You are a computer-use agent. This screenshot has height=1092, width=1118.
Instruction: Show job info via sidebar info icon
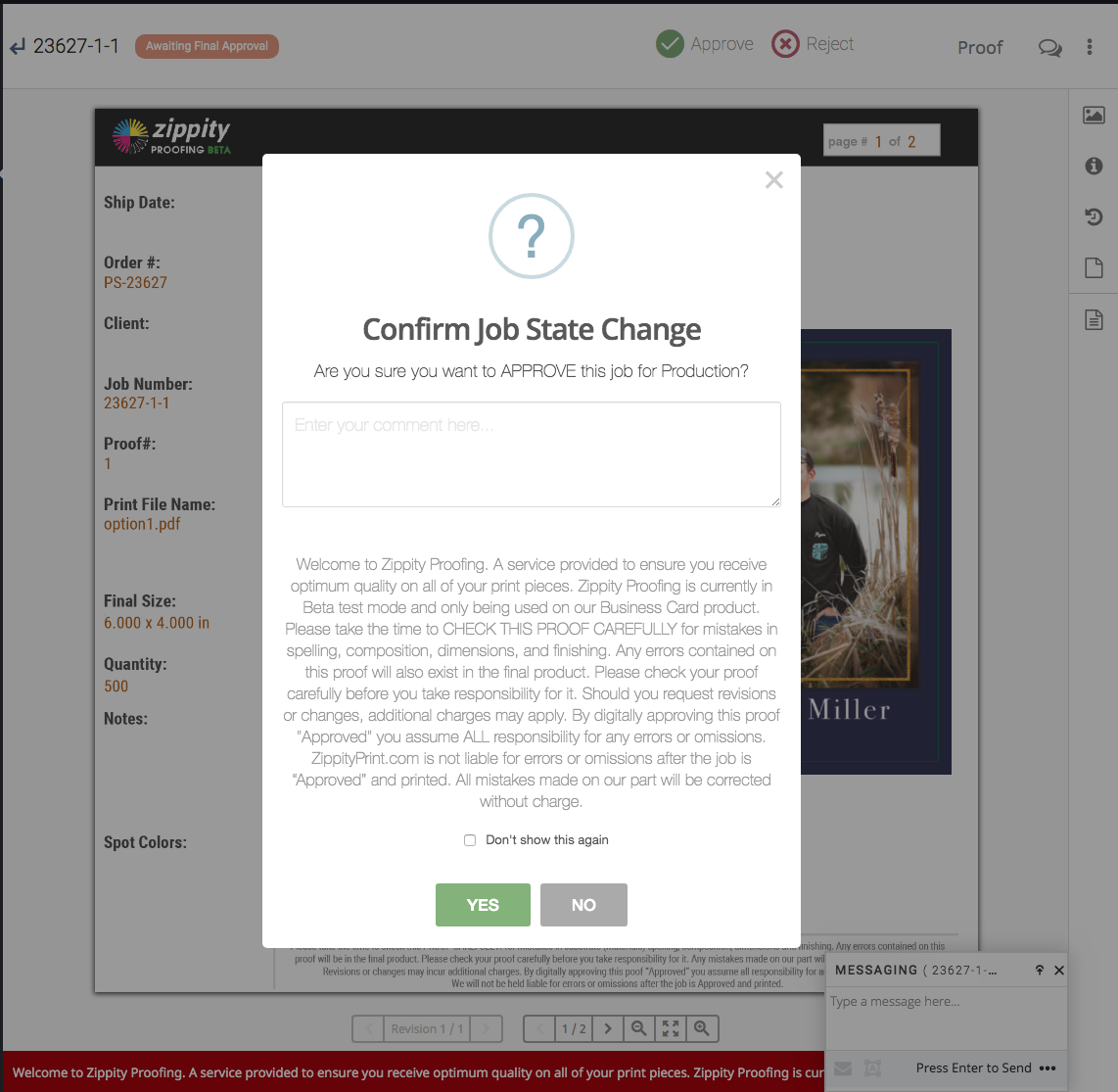(x=1094, y=166)
